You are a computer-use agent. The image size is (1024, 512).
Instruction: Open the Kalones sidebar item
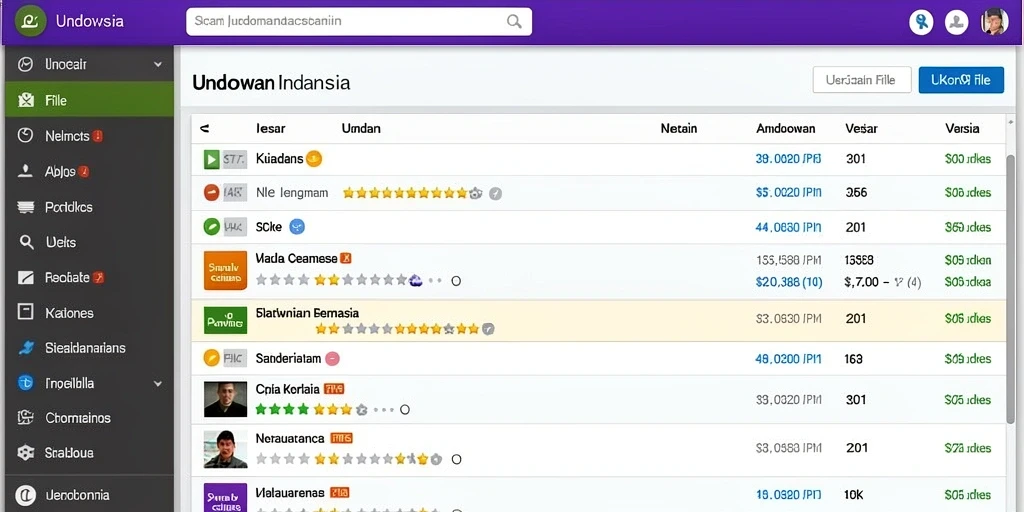tap(89, 312)
